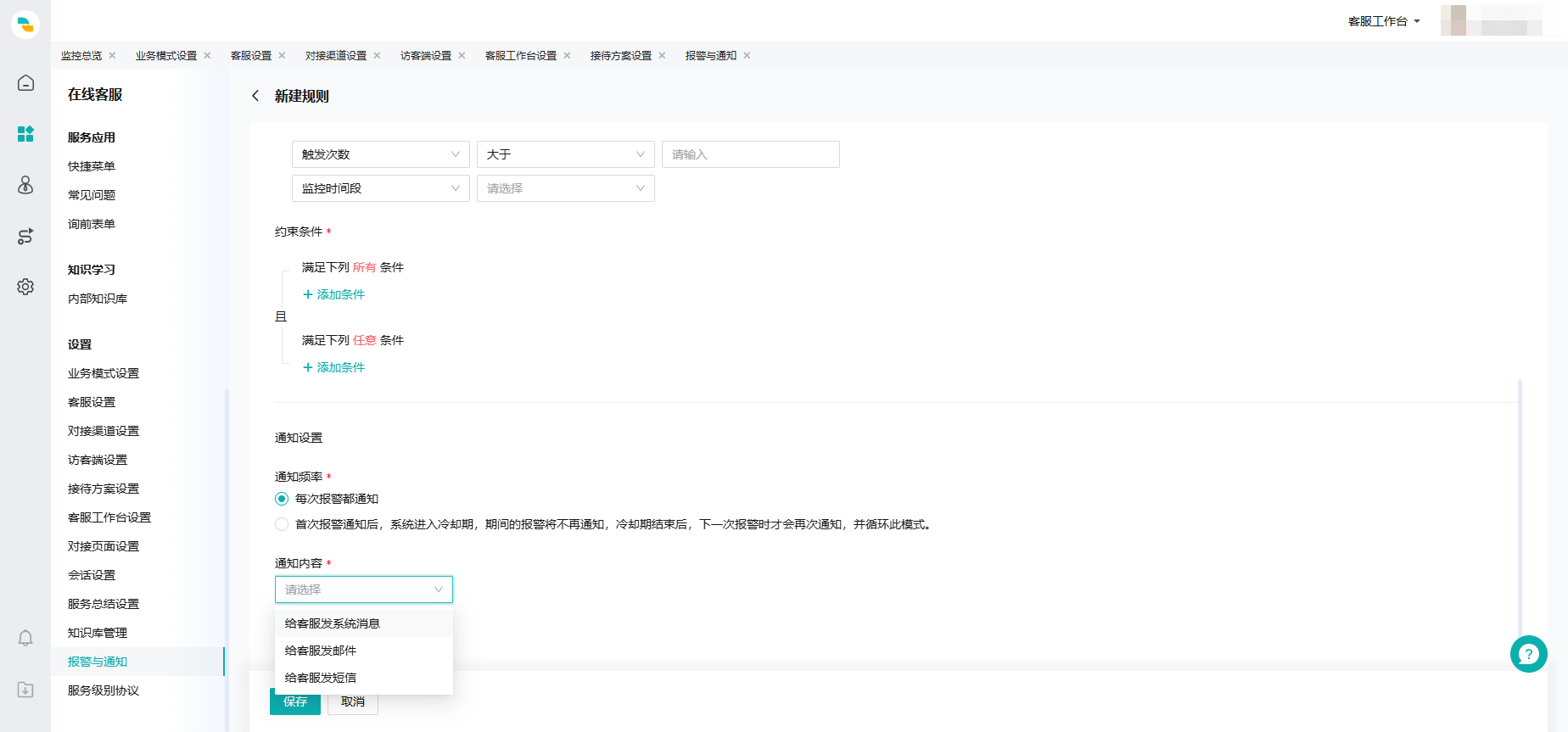This screenshot has height=732, width=1568.
Task: Switch to the 监控总览 tab
Action: coord(81,56)
